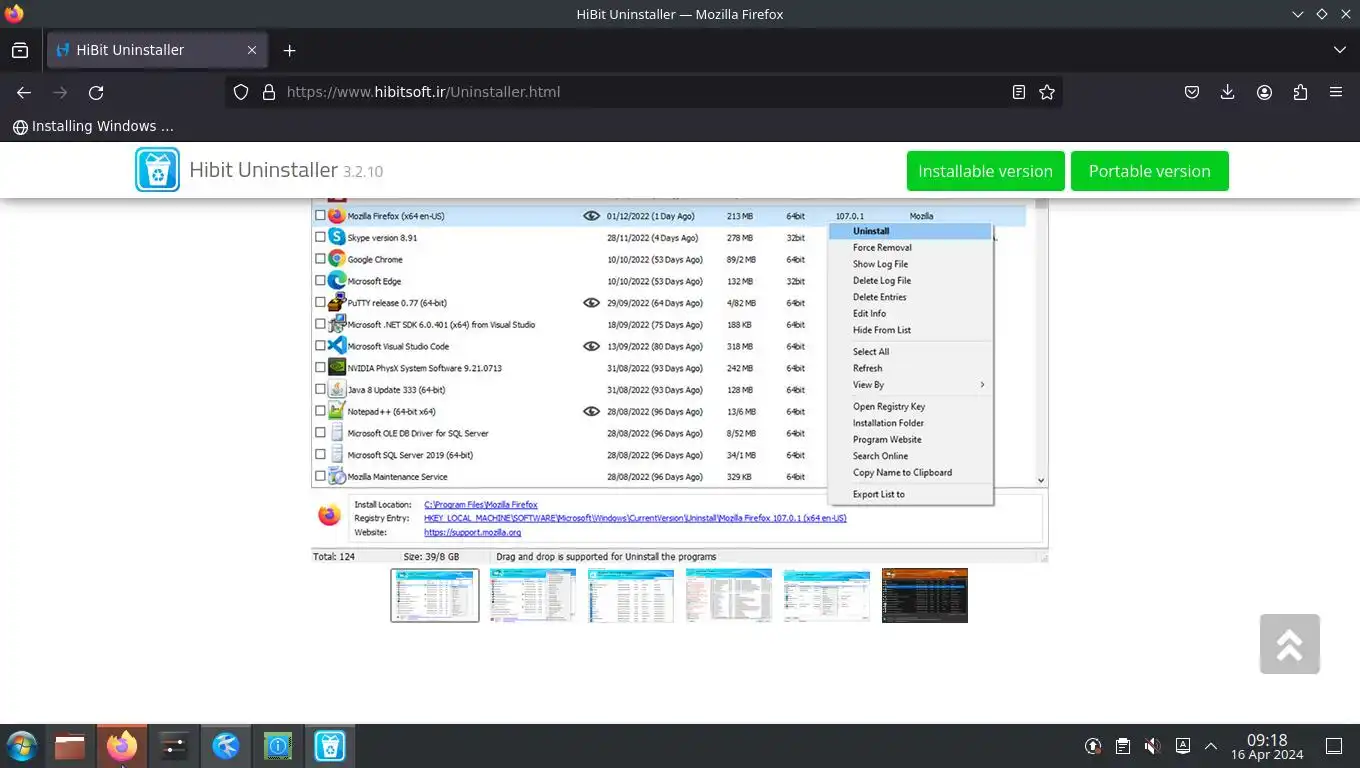Tick the Microsoft Edge checkbox
This screenshot has width=1360, height=768.
[x=320, y=281]
